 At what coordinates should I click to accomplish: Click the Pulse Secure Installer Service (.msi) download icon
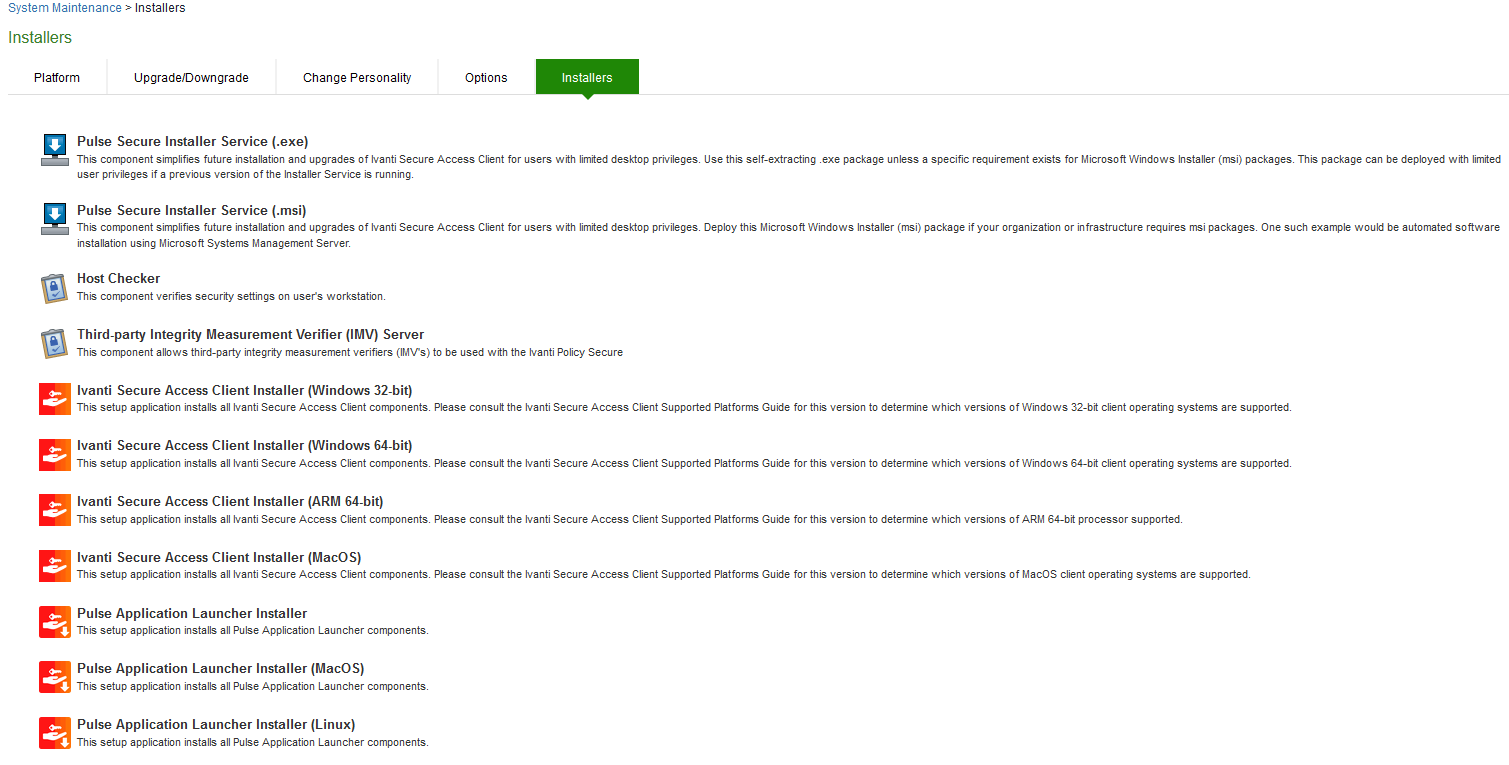(54, 219)
